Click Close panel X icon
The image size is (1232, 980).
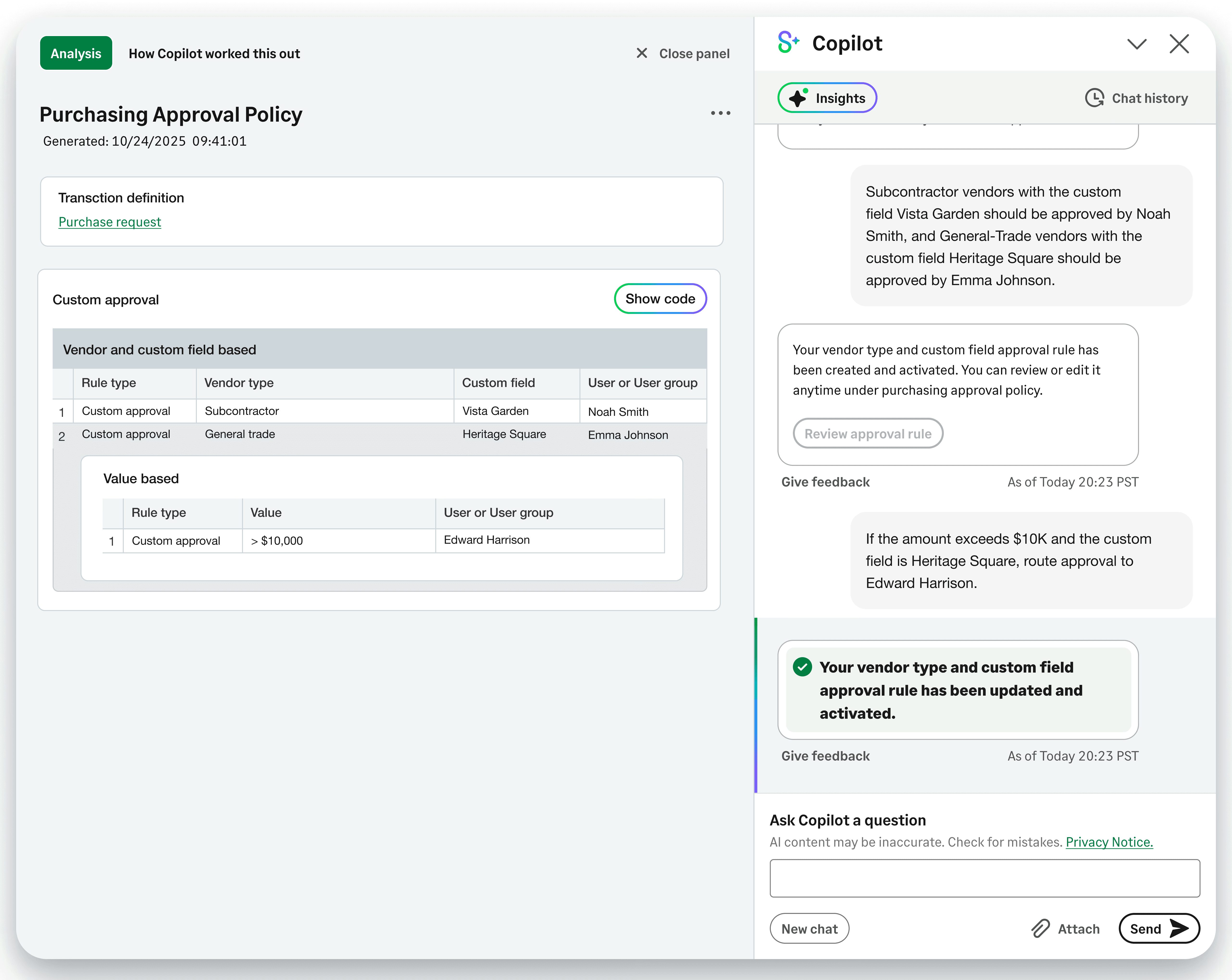pyautogui.click(x=642, y=53)
